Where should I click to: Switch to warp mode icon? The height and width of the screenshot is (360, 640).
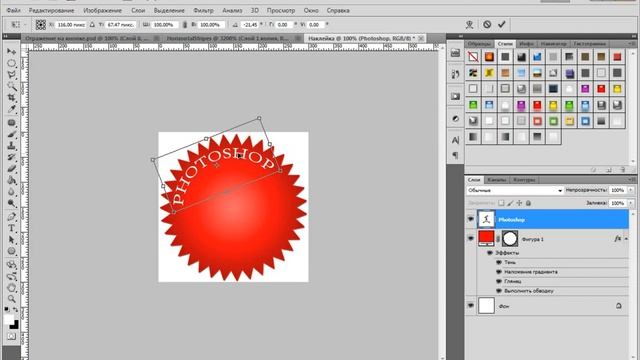tap(469, 24)
